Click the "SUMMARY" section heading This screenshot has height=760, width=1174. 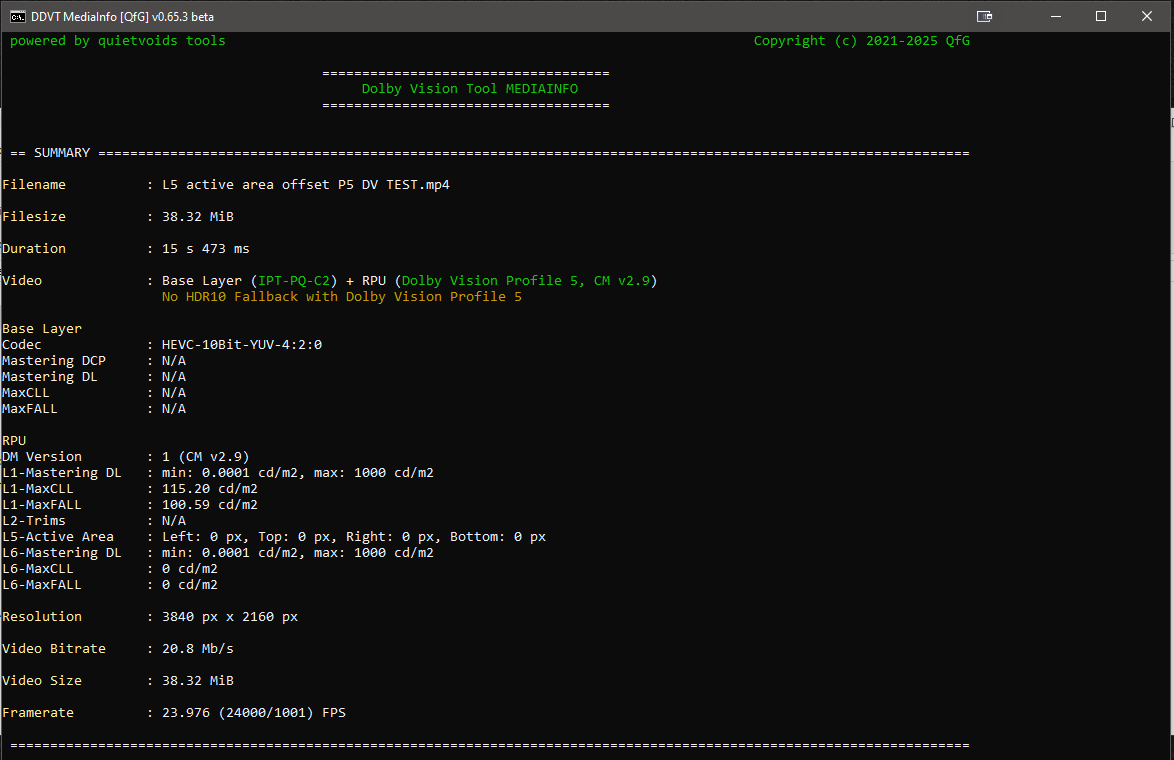62,153
